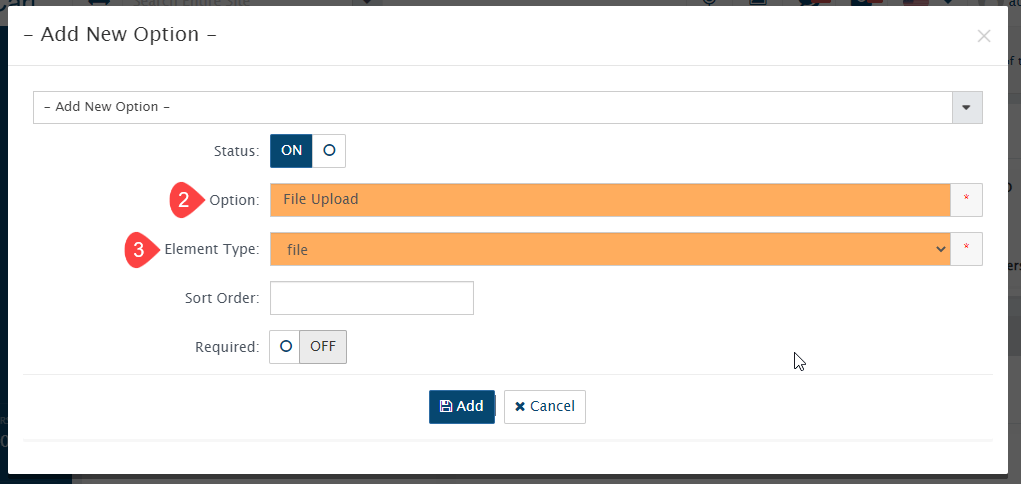Click the red asterisk beside Option field

tap(966, 200)
